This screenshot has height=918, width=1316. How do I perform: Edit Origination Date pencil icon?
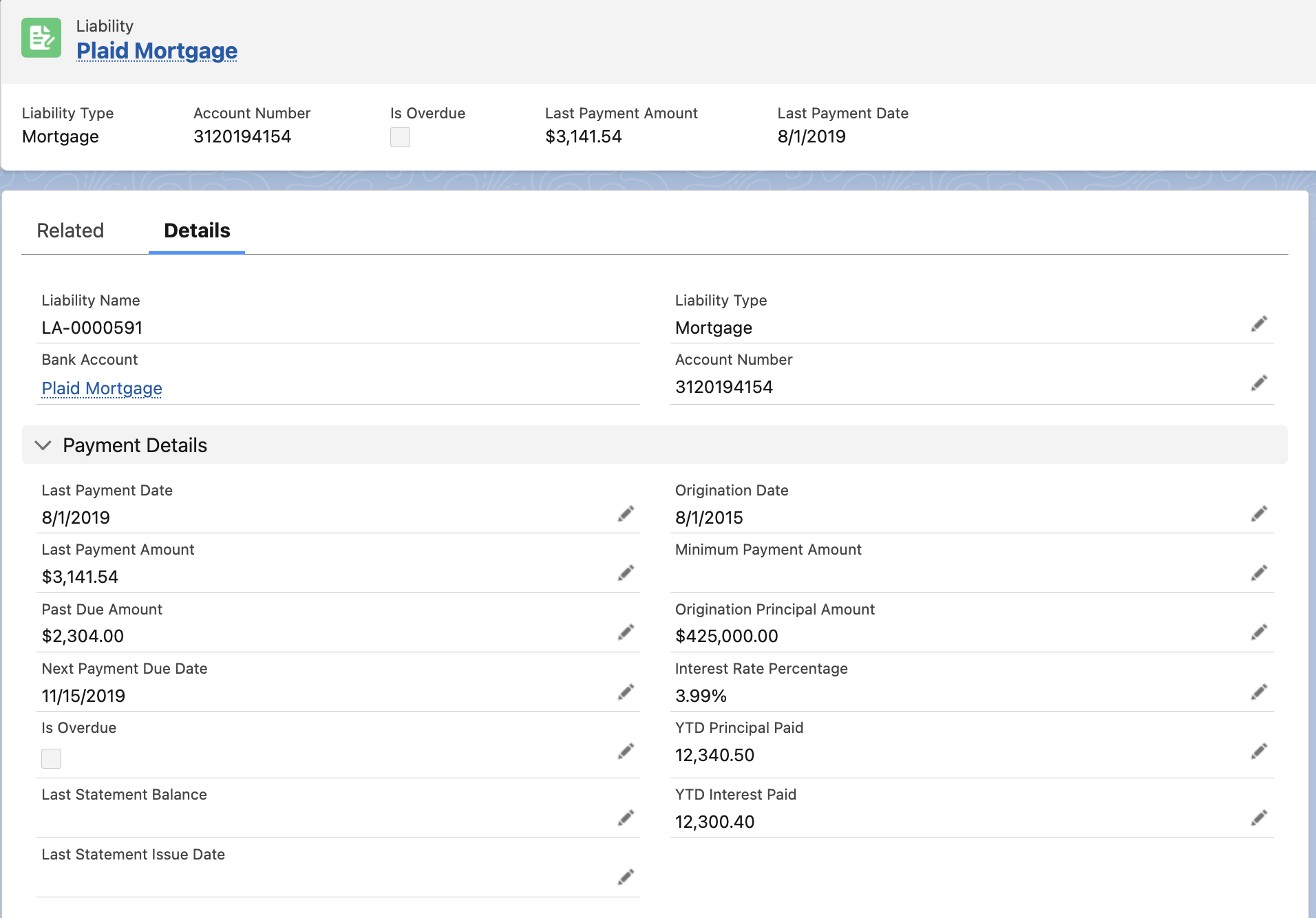1259,514
